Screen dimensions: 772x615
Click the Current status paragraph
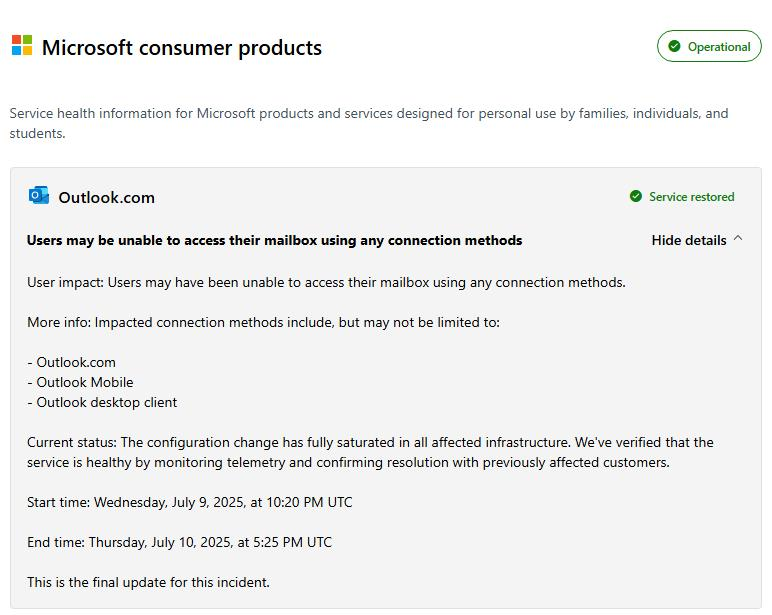coord(370,452)
